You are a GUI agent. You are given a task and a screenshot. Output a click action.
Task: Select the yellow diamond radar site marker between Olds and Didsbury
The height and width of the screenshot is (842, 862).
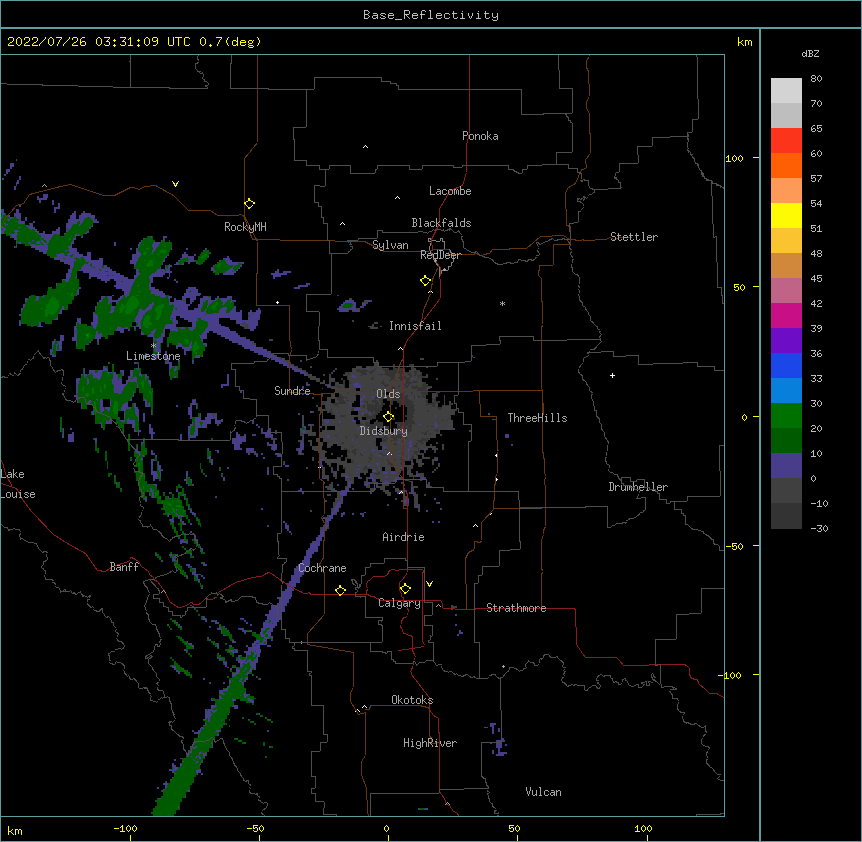389,417
